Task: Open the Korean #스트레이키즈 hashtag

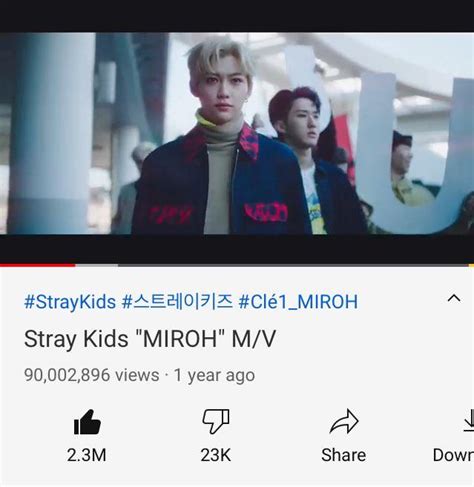Action: tap(177, 302)
